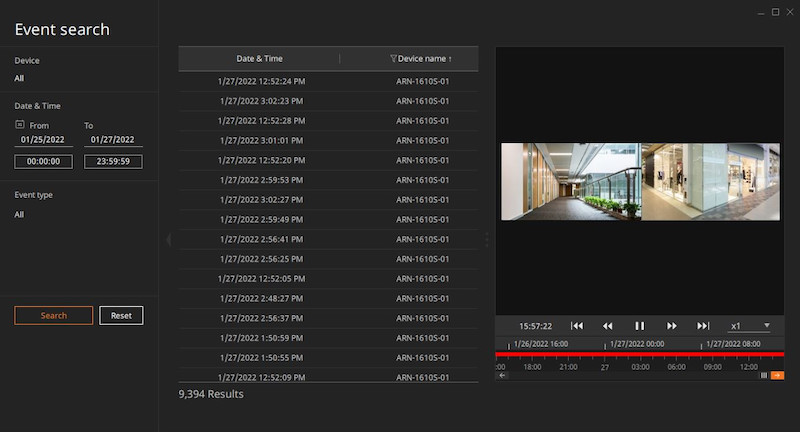Screen dimensions: 800x432
Task: Click the orange timeline right arrow
Action: [x=777, y=375]
